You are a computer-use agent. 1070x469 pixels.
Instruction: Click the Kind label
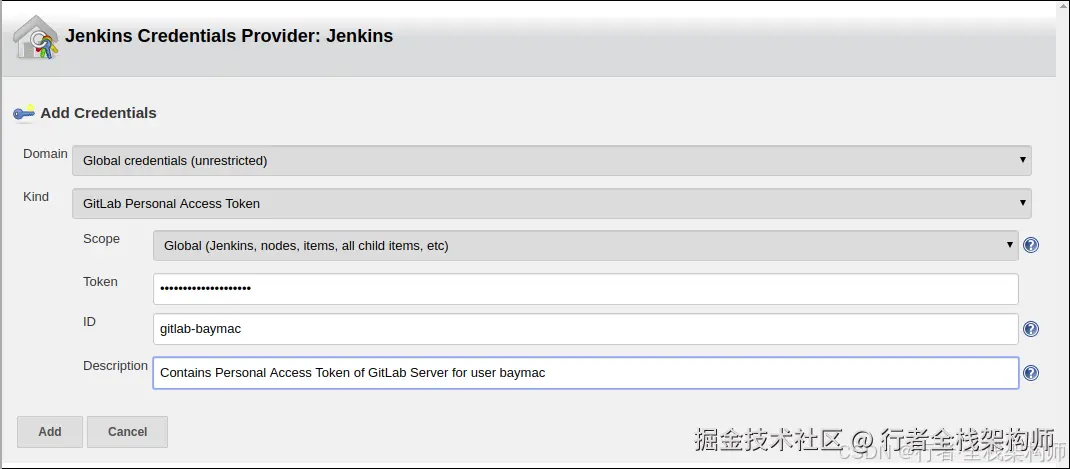tap(36, 197)
